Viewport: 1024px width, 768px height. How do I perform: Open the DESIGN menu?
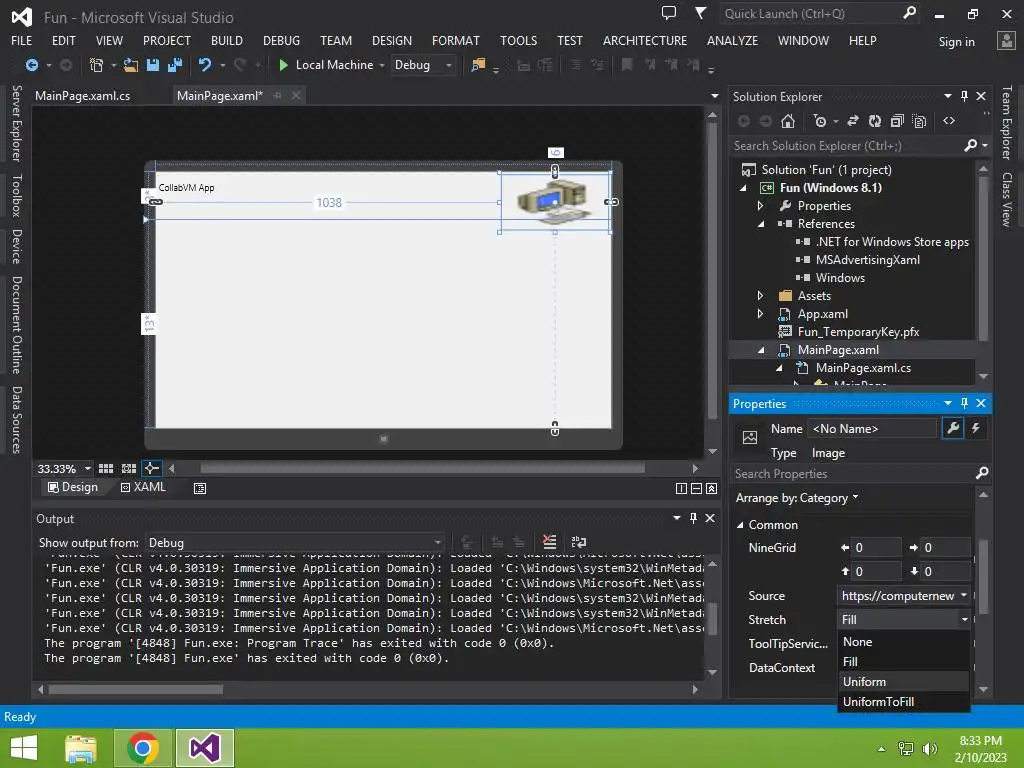point(392,40)
